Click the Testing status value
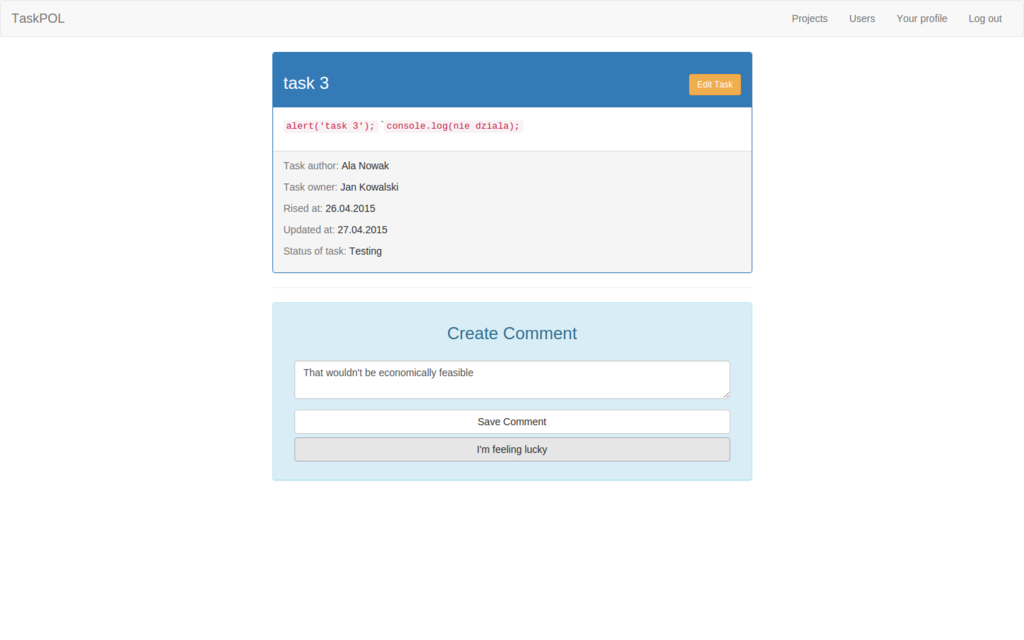1024x640 pixels. [365, 251]
